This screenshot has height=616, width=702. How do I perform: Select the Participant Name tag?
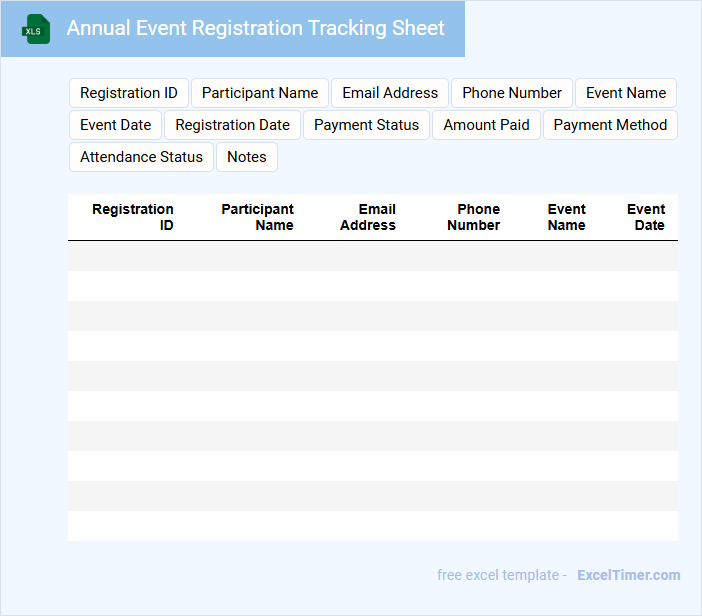260,93
